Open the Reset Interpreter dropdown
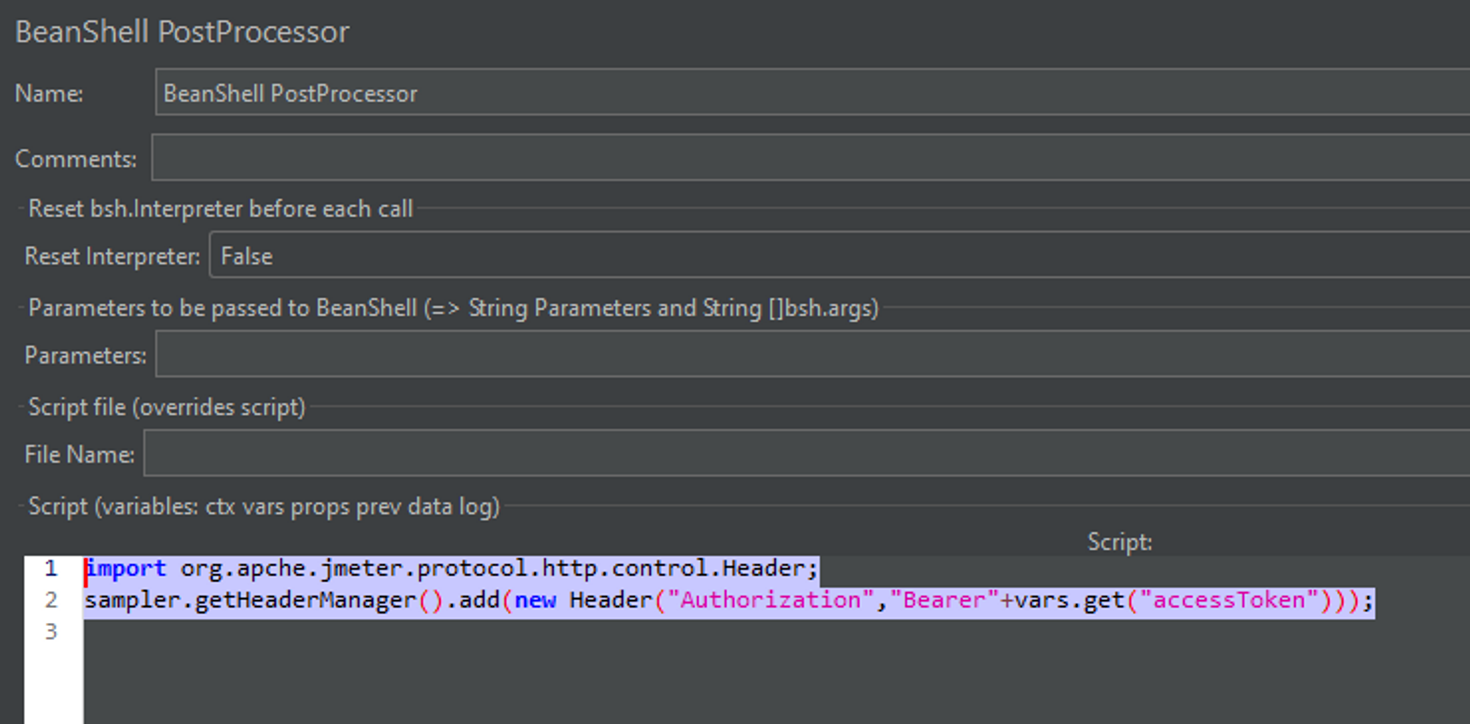 point(839,256)
